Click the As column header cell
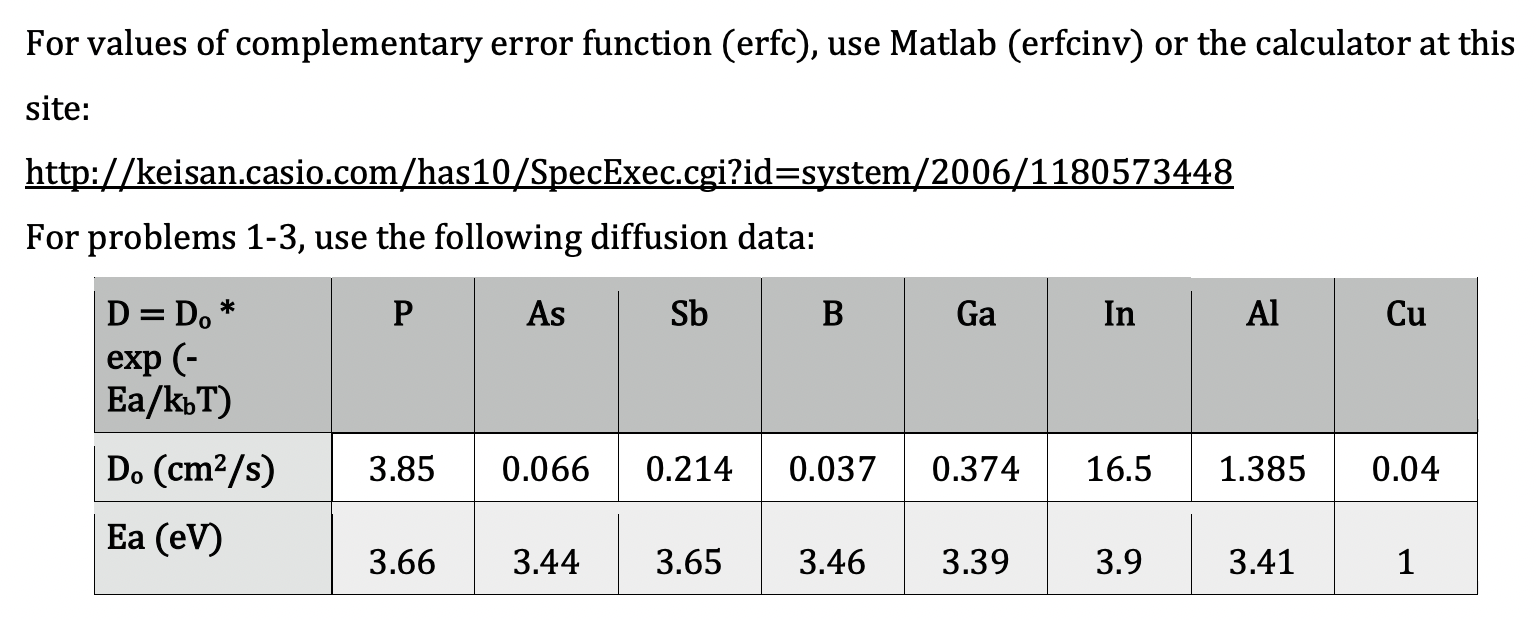This screenshot has width=1536, height=620. tap(545, 315)
